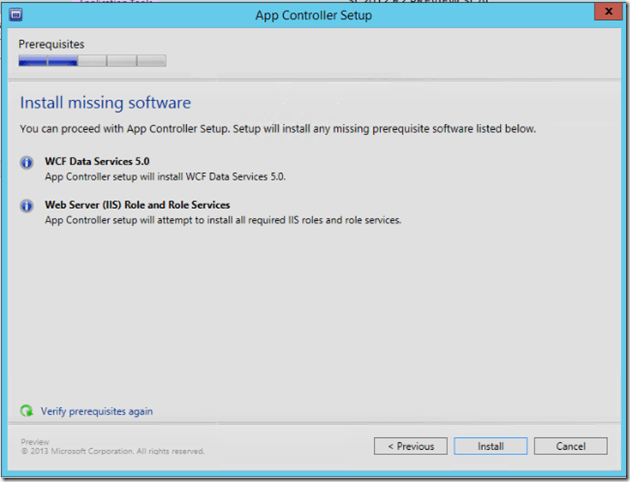630x482 pixels.
Task: Click the first filled Prerequisites progress segment
Action: (x=33, y=61)
